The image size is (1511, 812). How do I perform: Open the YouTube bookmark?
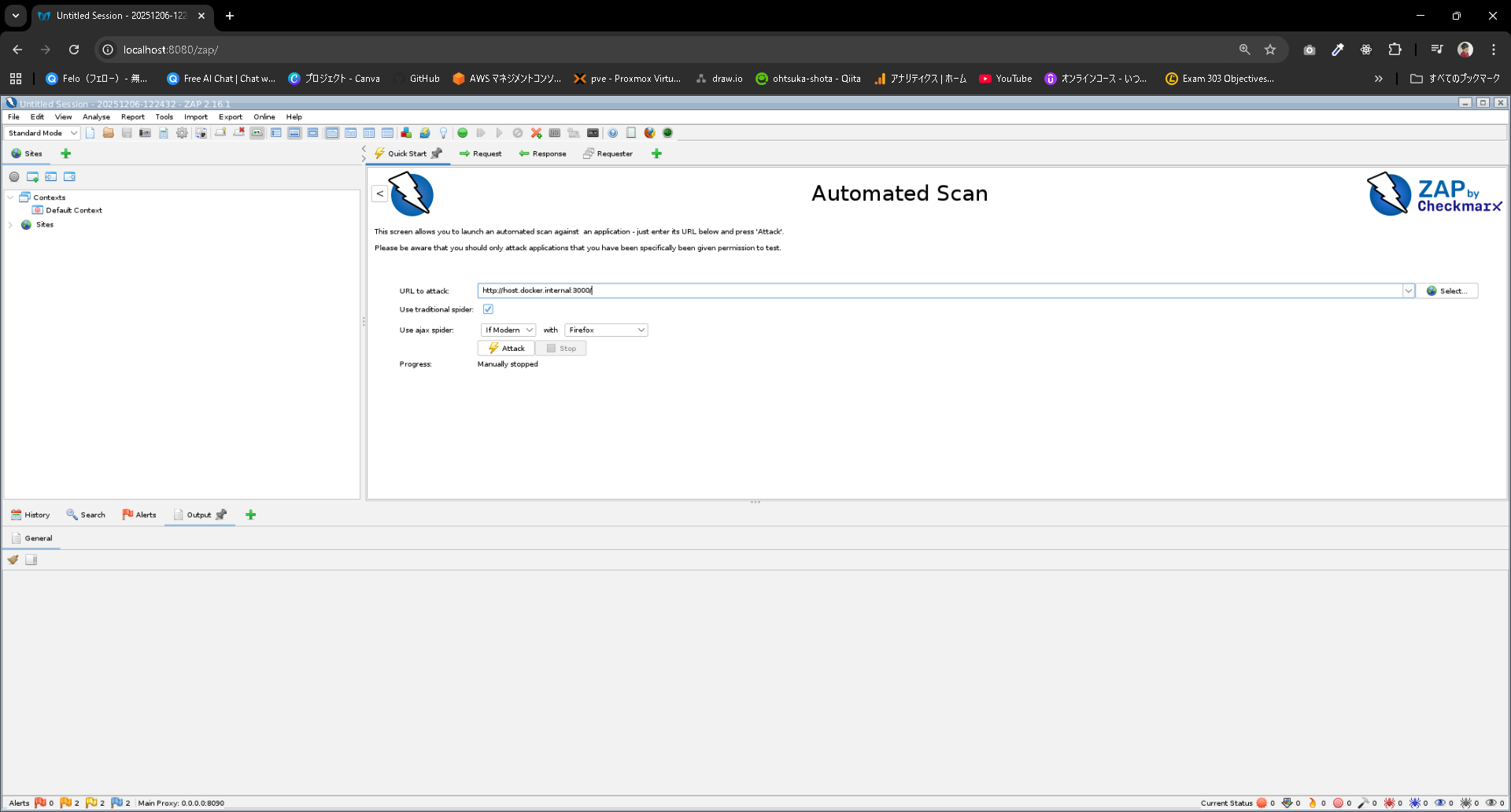pyautogui.click(x=1006, y=79)
